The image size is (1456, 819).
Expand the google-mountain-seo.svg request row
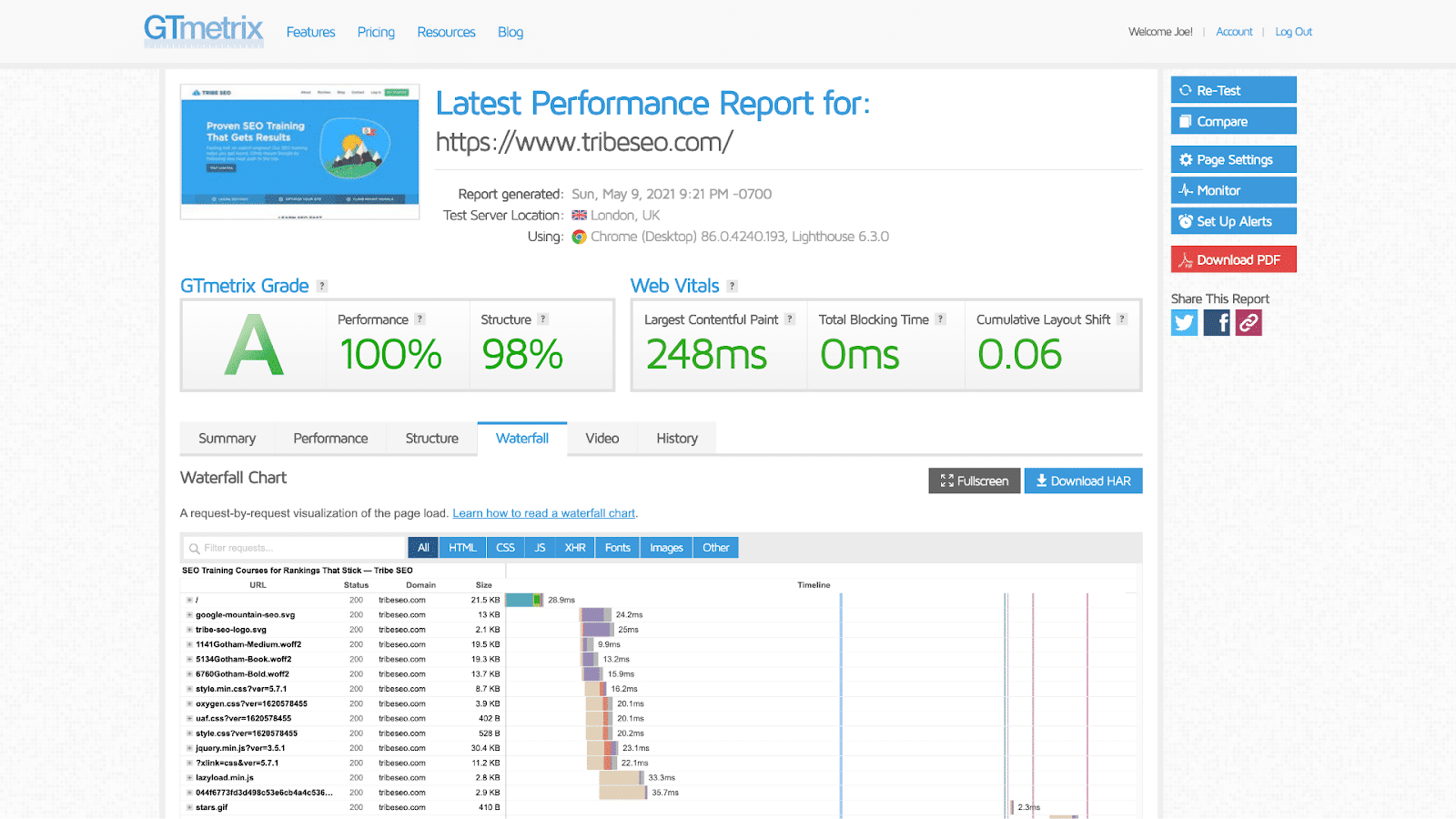click(189, 615)
